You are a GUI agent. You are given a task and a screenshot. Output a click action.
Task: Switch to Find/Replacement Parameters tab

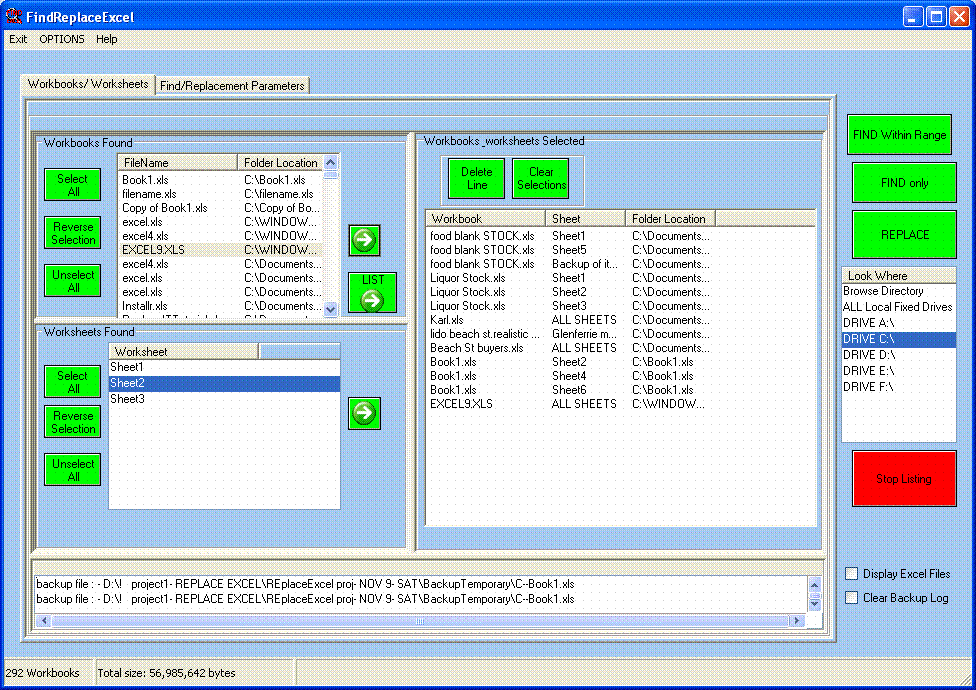(x=232, y=86)
